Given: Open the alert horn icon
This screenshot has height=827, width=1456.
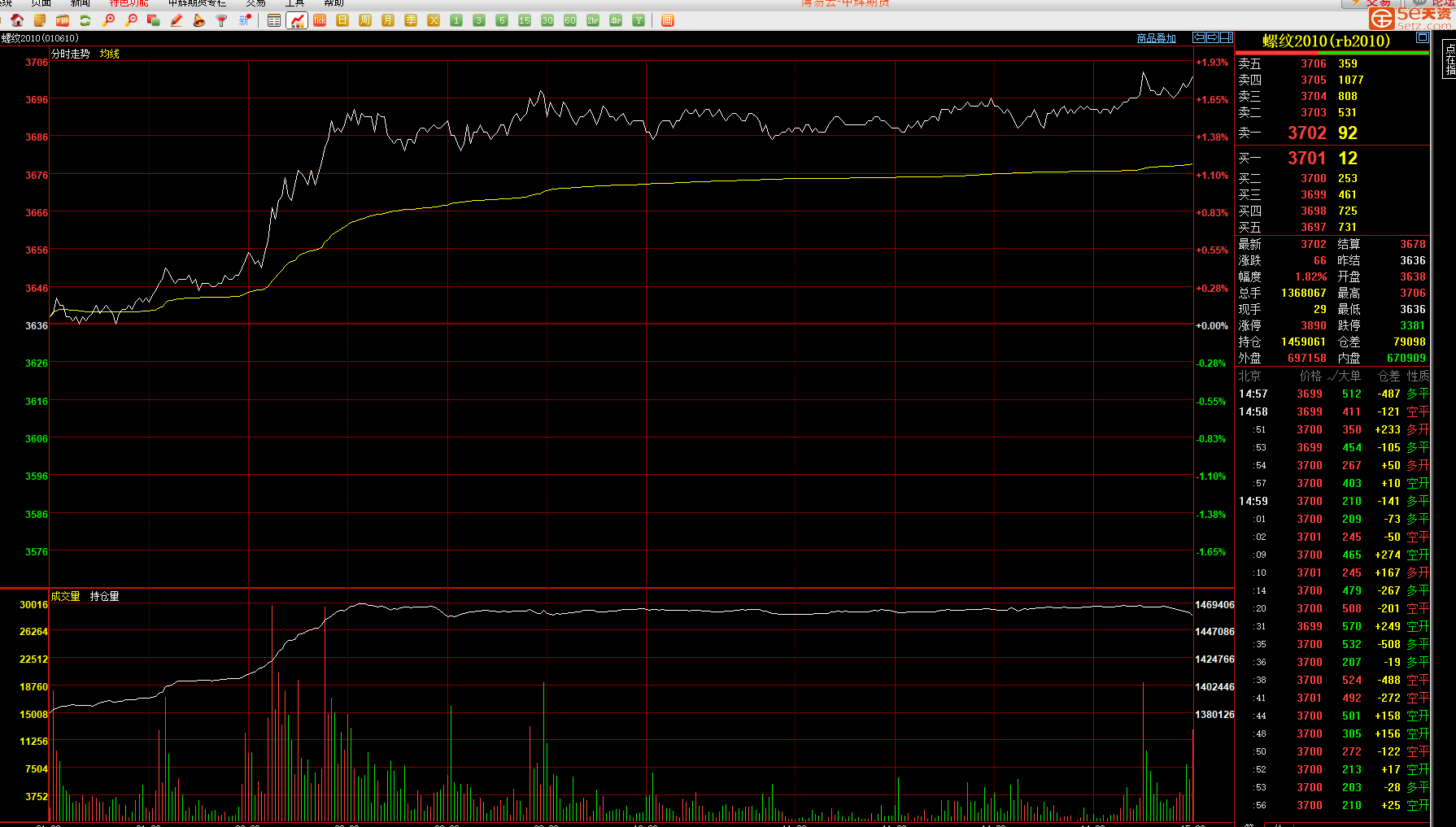Looking at the screenshot, I should tap(199, 20).
